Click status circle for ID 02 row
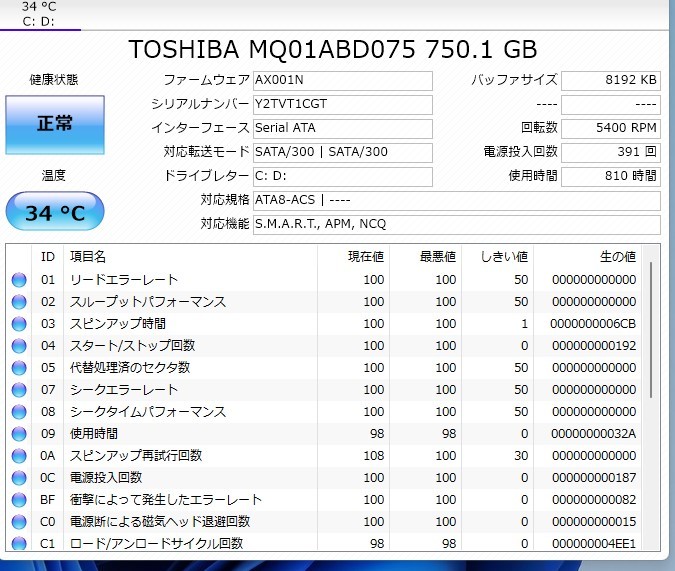 tap(19, 302)
